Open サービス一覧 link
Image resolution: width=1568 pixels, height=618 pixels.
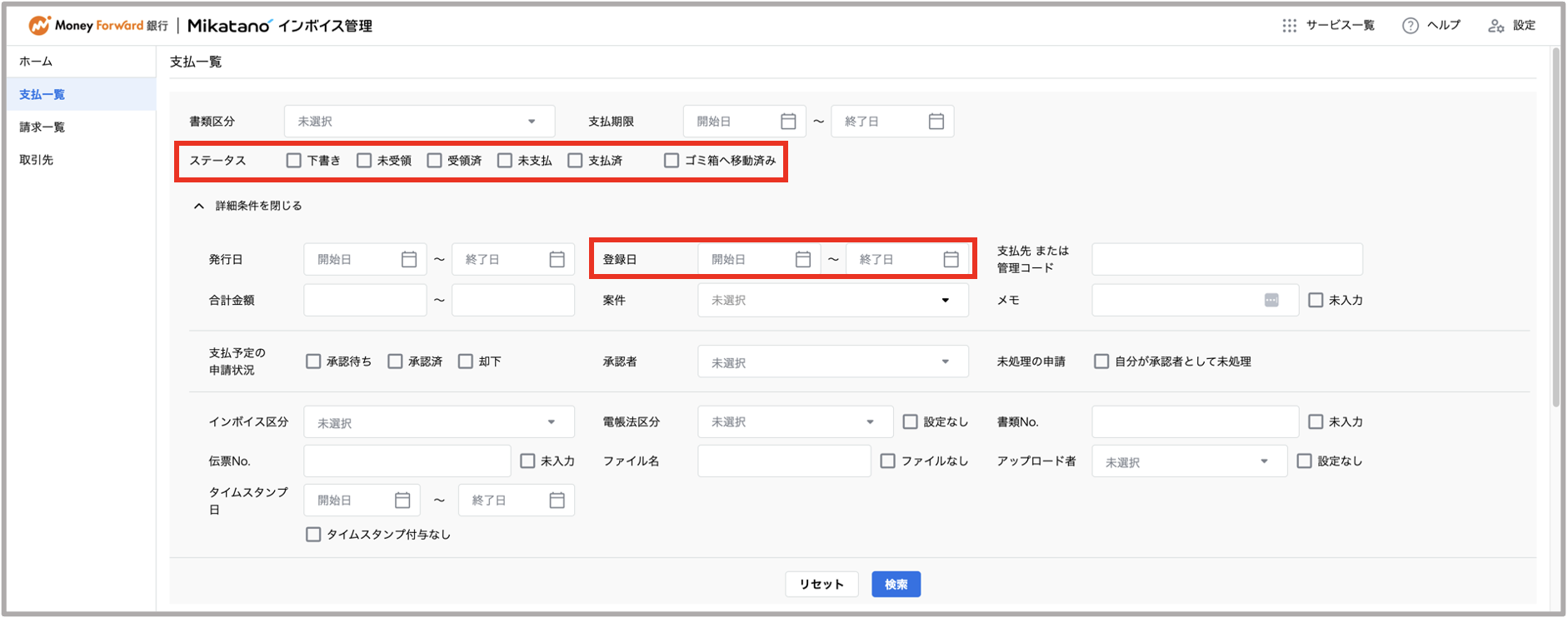pyautogui.click(x=1341, y=26)
